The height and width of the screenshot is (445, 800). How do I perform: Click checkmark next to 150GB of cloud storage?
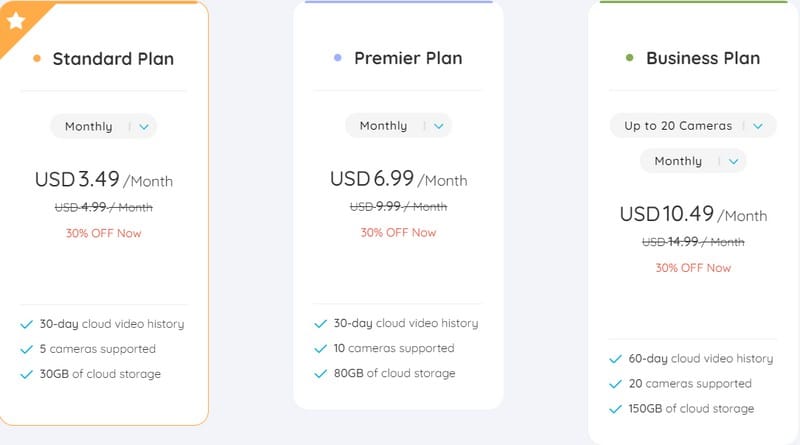[x=615, y=409]
